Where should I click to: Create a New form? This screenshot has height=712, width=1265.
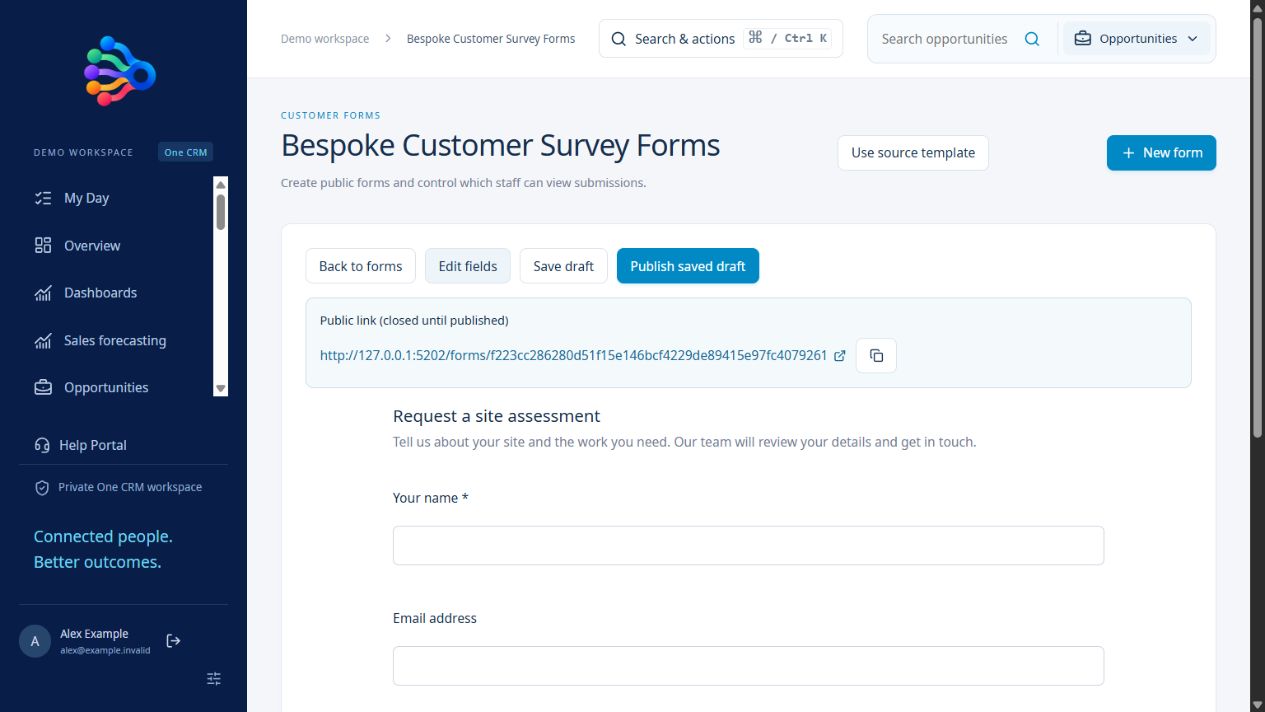(1161, 153)
